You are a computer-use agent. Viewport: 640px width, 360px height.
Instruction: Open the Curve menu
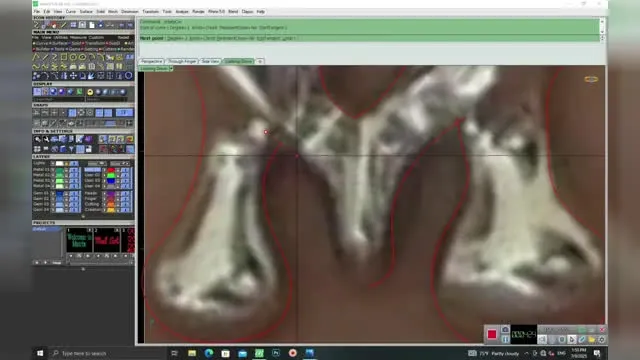(x=71, y=11)
